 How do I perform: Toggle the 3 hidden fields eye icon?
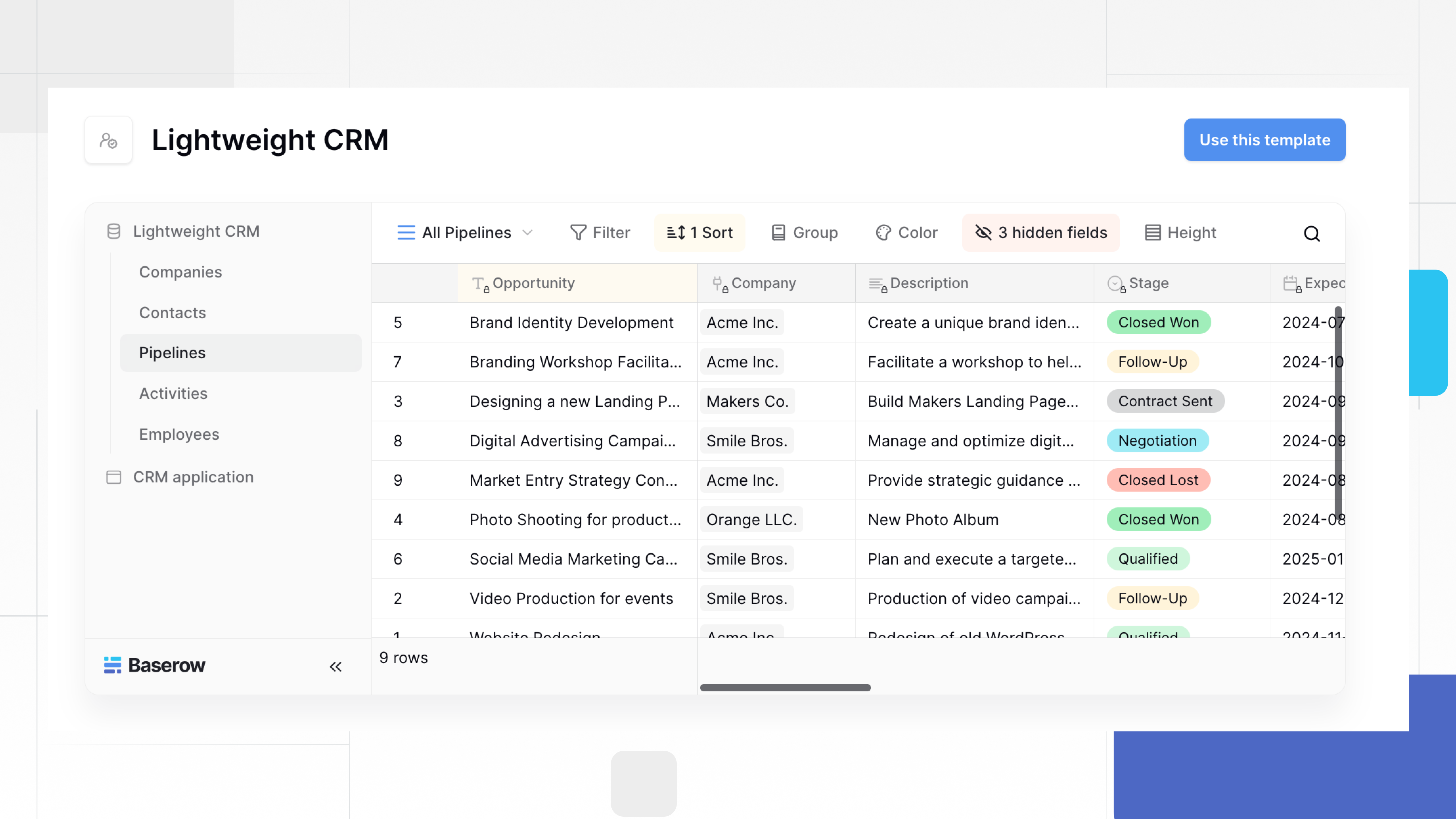click(983, 232)
